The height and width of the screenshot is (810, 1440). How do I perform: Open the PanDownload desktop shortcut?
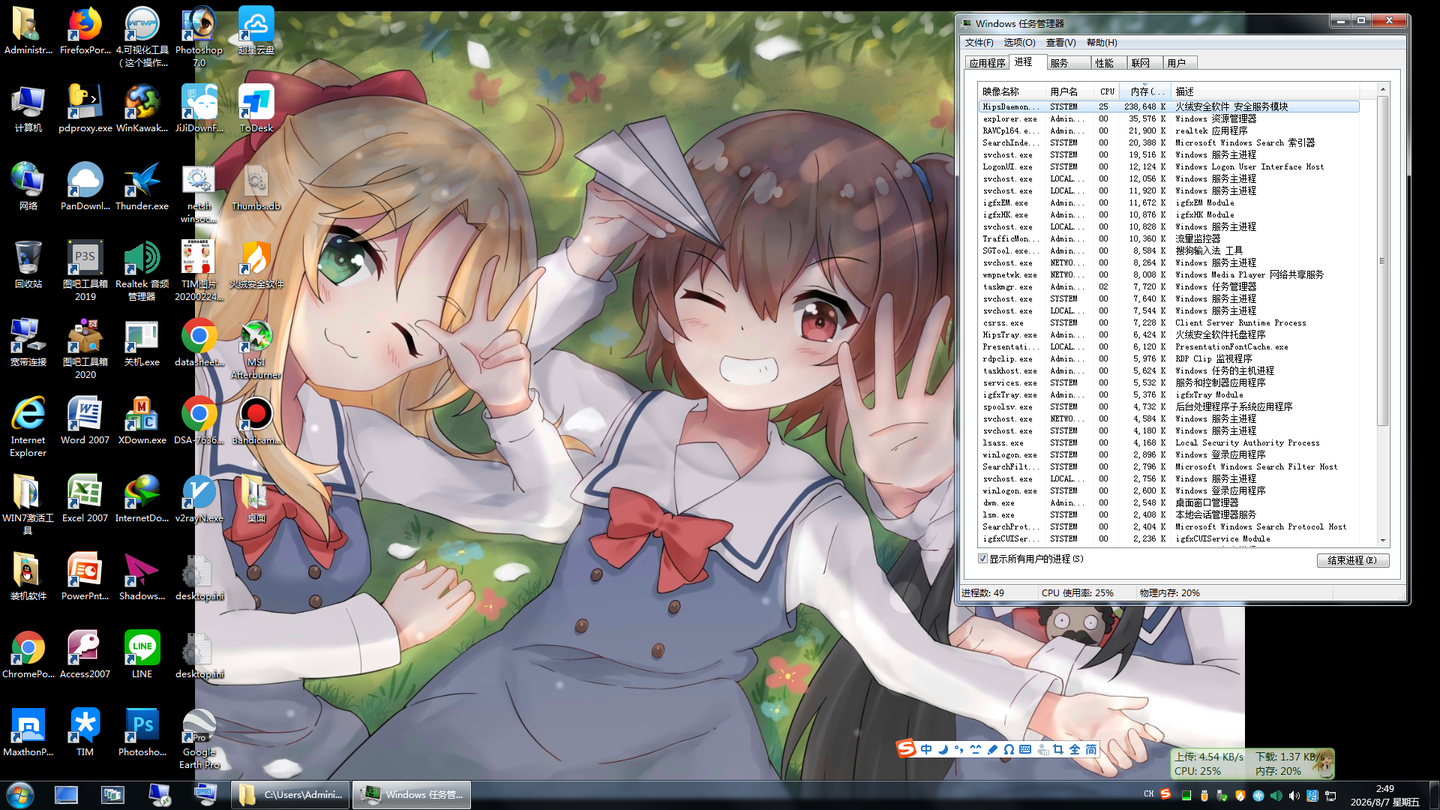85,188
